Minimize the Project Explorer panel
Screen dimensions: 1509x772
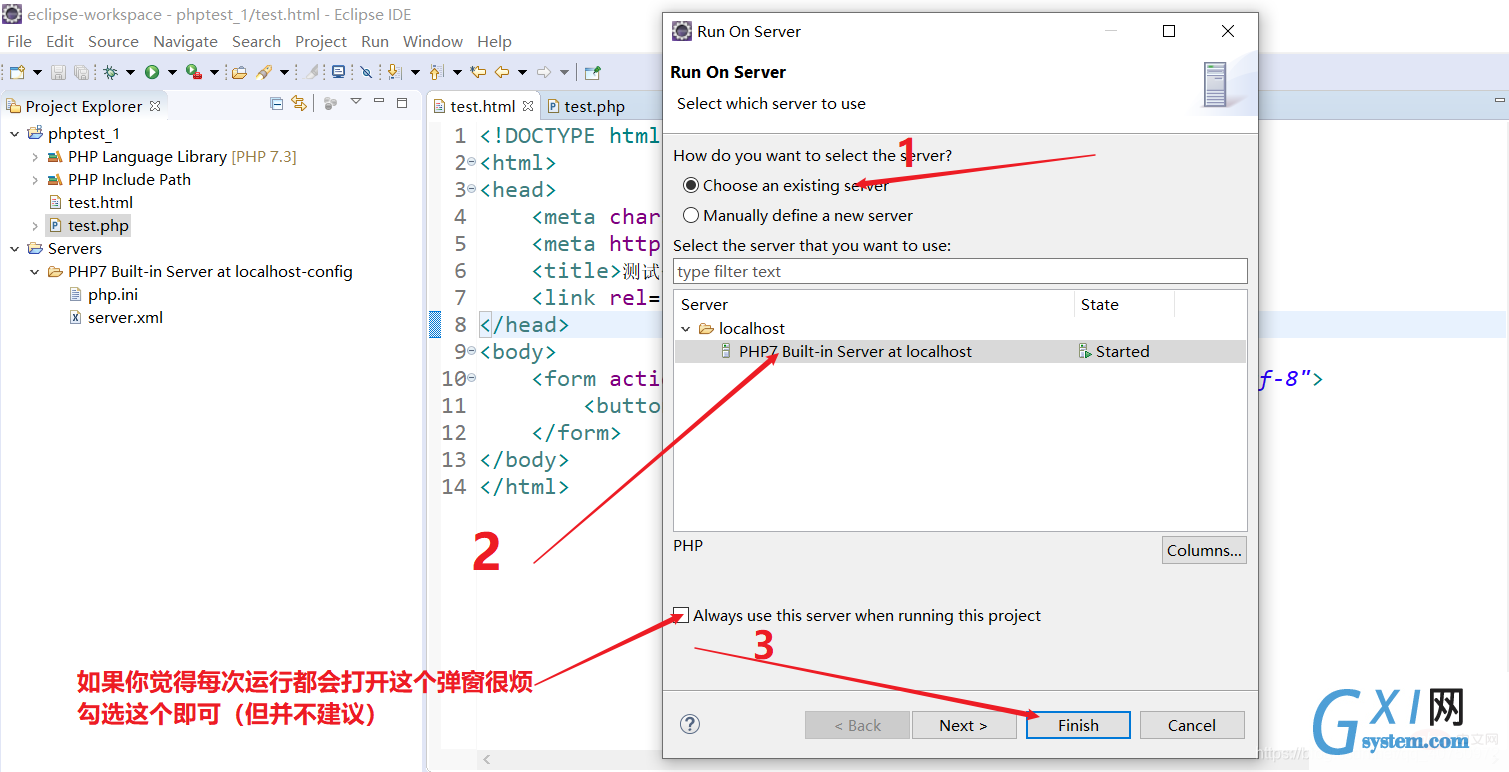(x=379, y=100)
